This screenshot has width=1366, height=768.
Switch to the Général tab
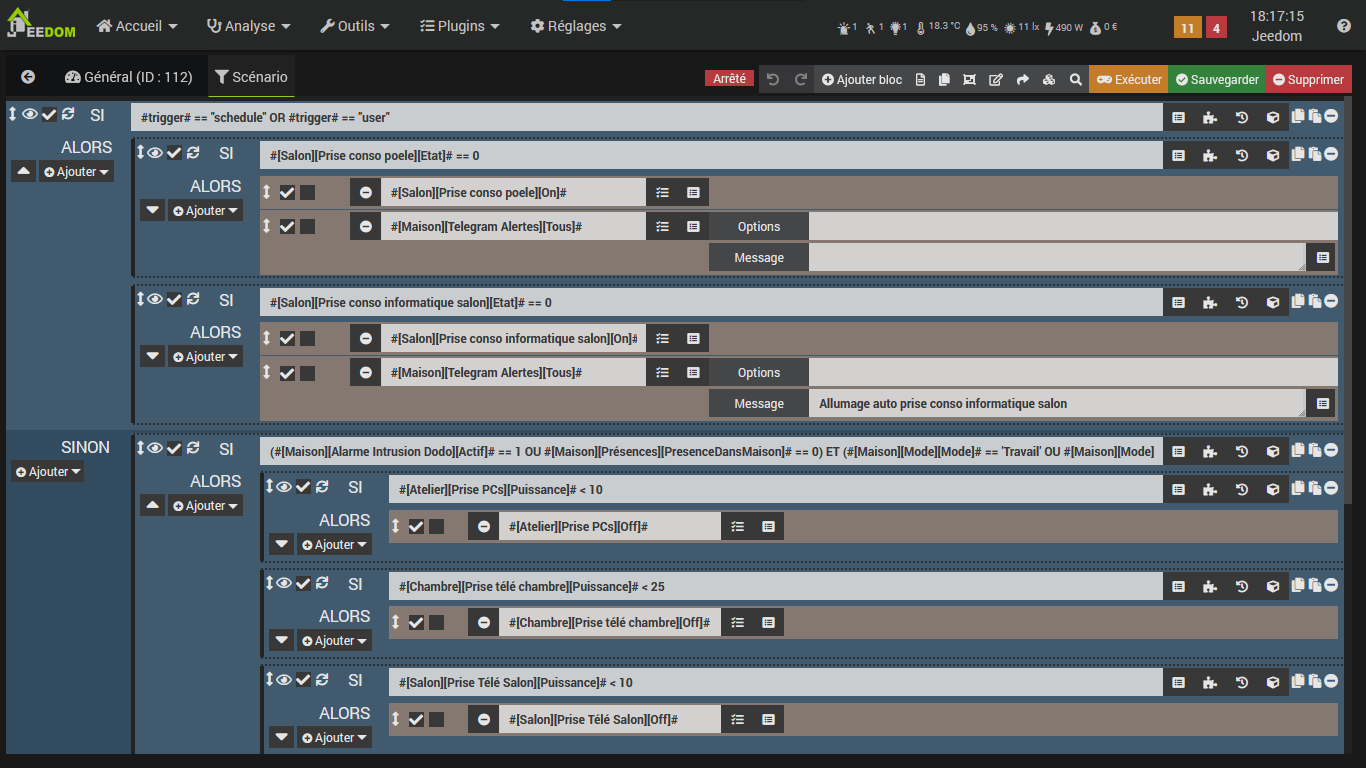(128, 77)
